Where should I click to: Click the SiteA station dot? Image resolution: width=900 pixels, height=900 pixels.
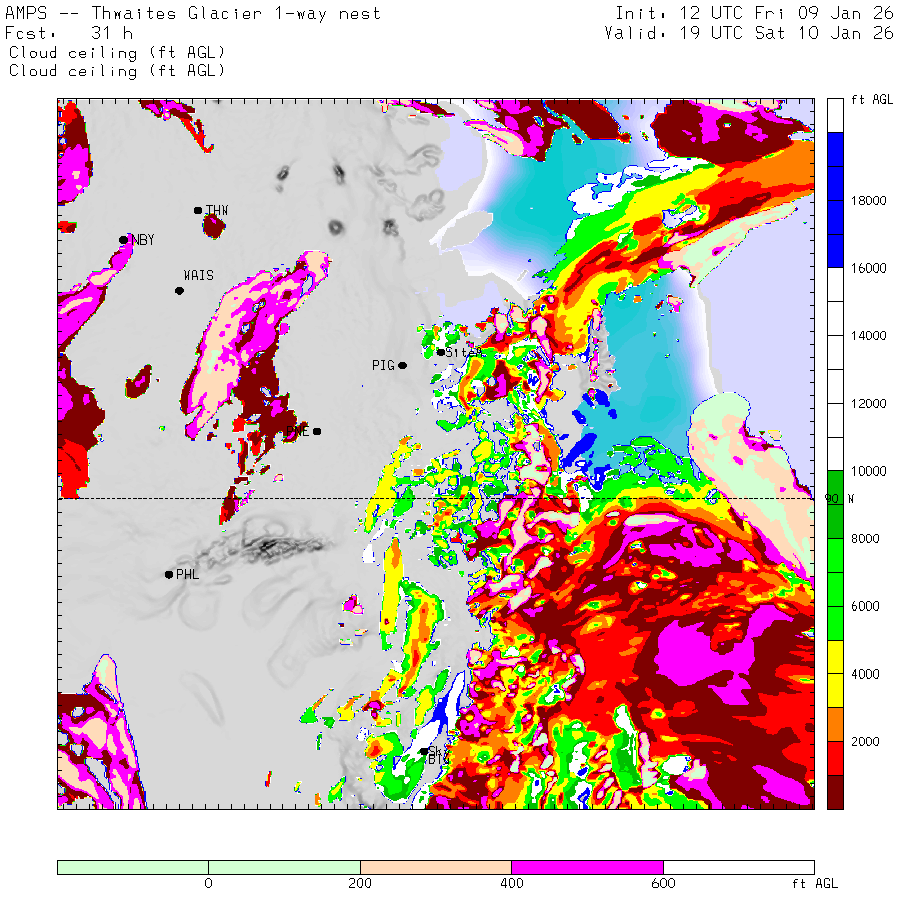[440, 352]
